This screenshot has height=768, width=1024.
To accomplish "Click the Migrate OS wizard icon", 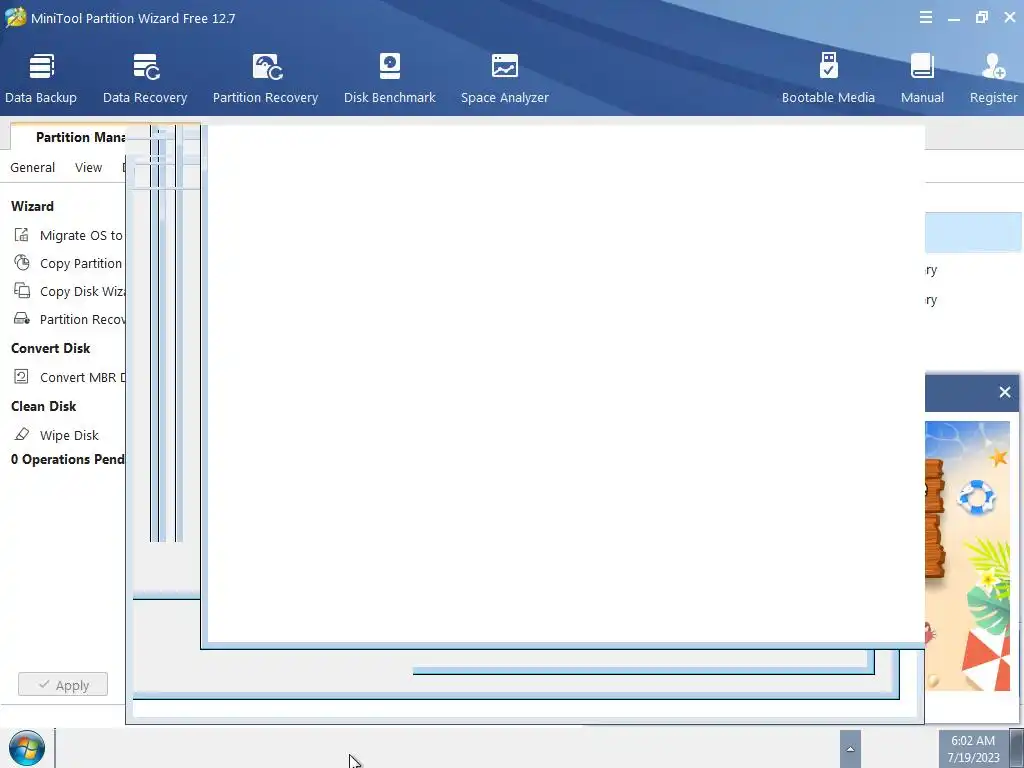I will pos(22,234).
